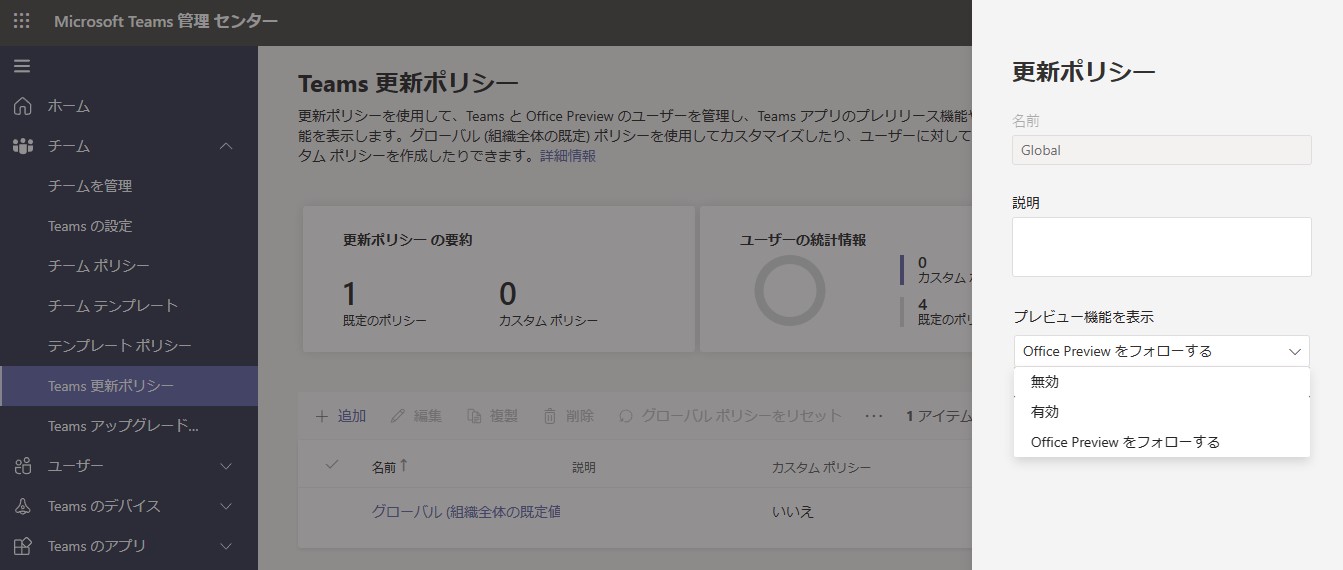This screenshot has height=570, width=1343.
Task: Click the reset icon for global policy
Action: click(x=627, y=416)
